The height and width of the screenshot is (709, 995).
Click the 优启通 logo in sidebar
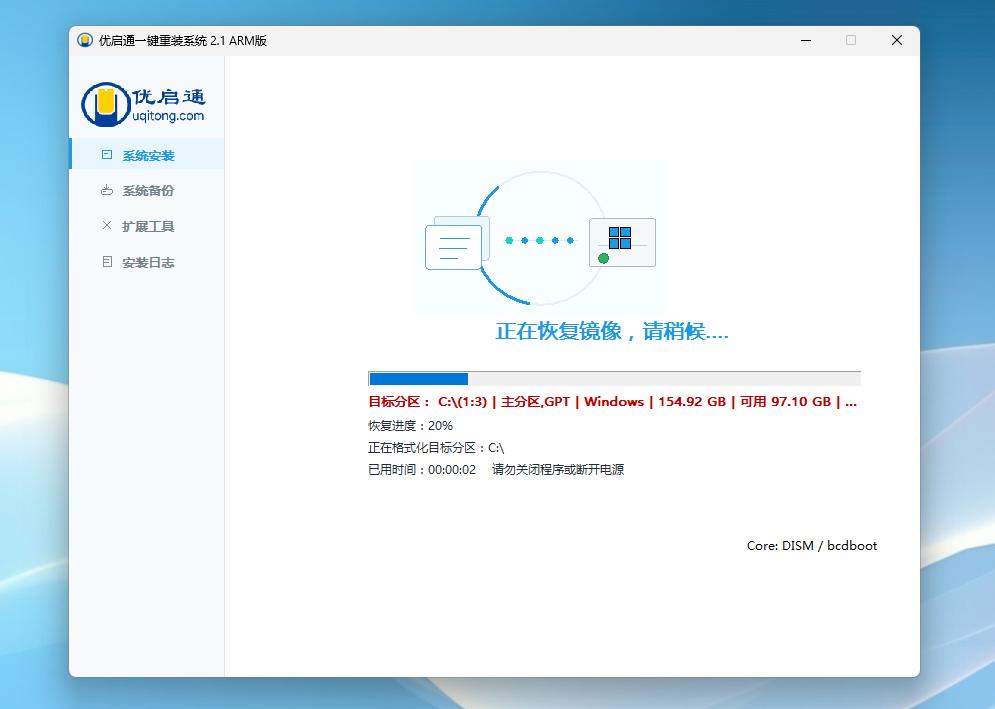[x=143, y=104]
